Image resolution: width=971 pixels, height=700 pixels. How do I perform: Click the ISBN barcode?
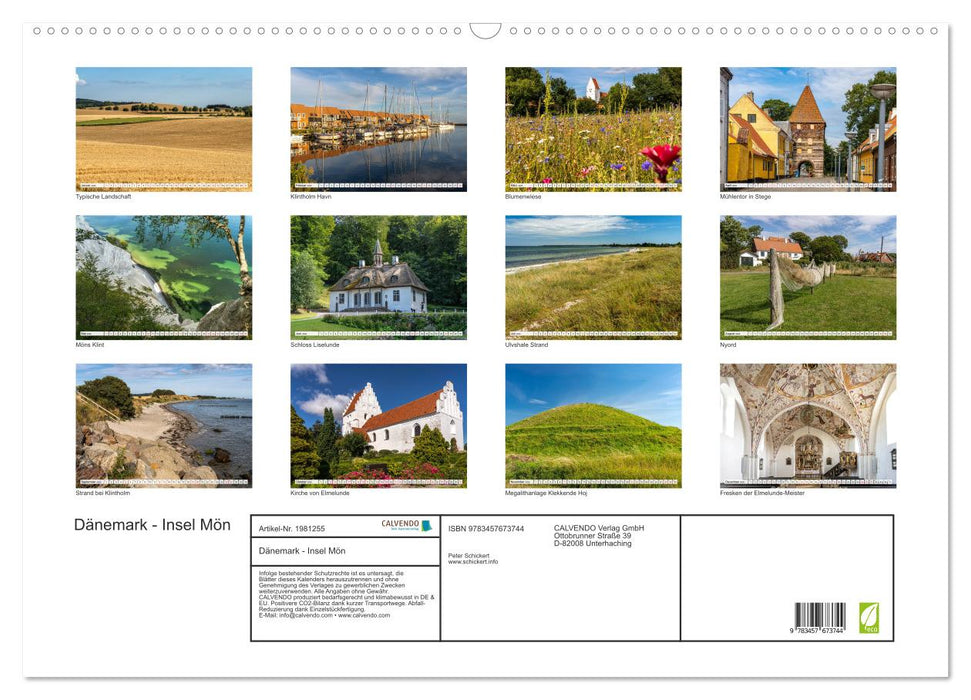tap(820, 618)
